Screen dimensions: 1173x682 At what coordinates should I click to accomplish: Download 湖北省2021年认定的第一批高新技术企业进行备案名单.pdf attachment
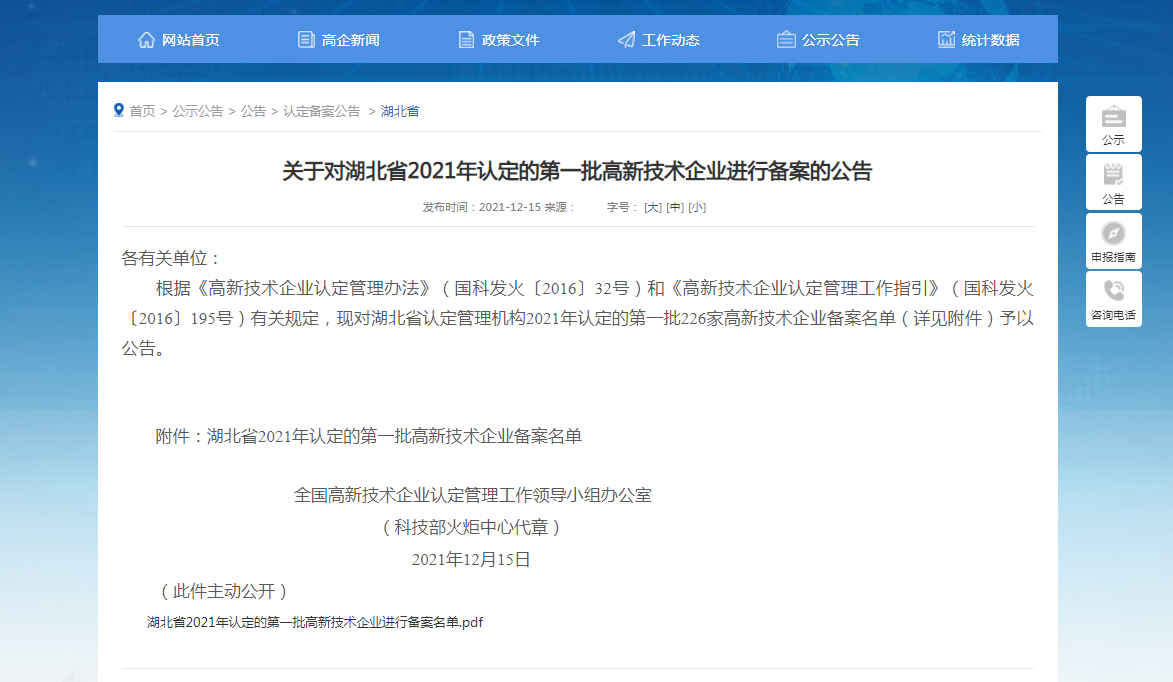pyautogui.click(x=315, y=622)
